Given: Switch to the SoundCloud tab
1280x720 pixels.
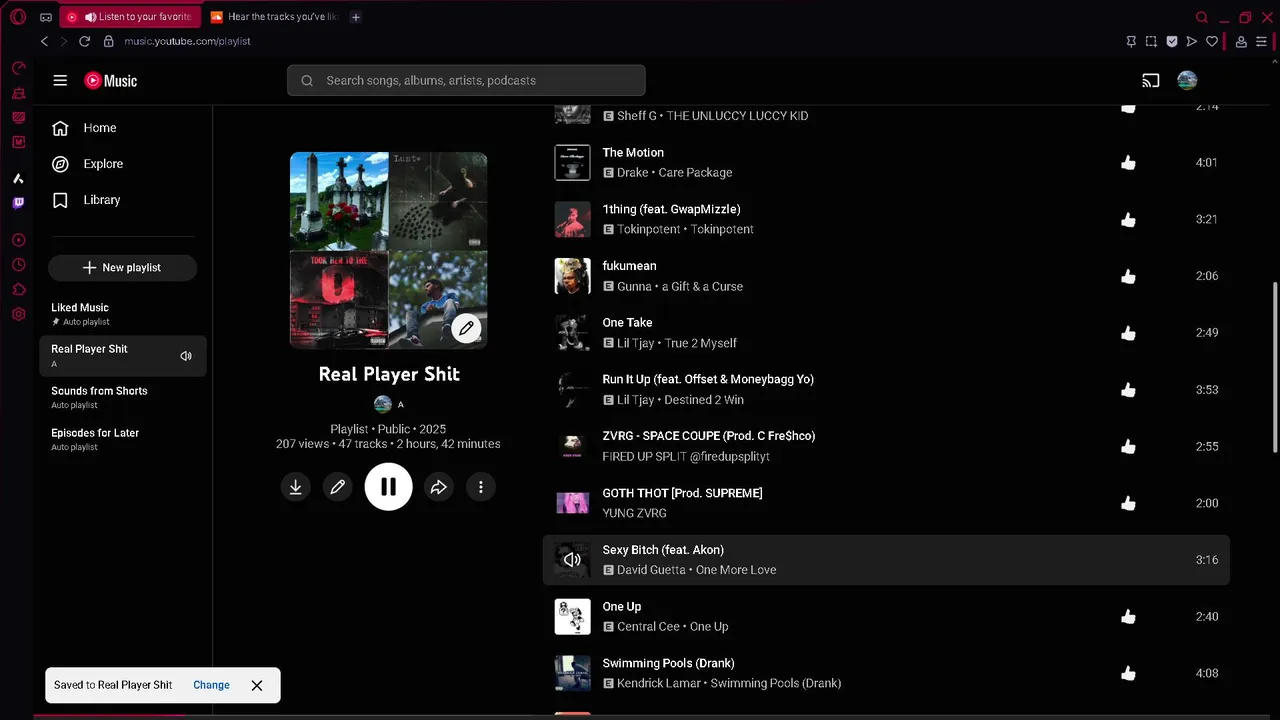Looking at the screenshot, I should (275, 17).
